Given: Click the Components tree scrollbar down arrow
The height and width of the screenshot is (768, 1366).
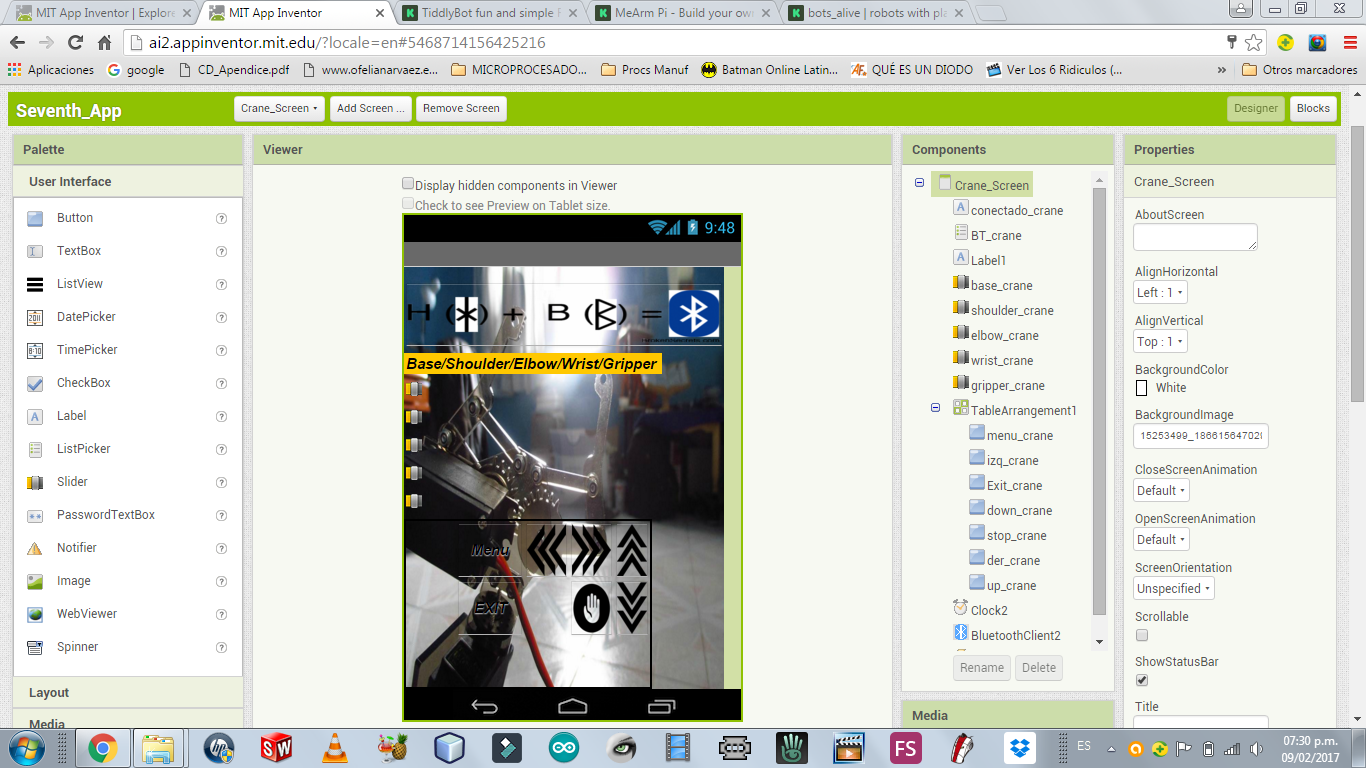Looking at the screenshot, I should click(1100, 641).
